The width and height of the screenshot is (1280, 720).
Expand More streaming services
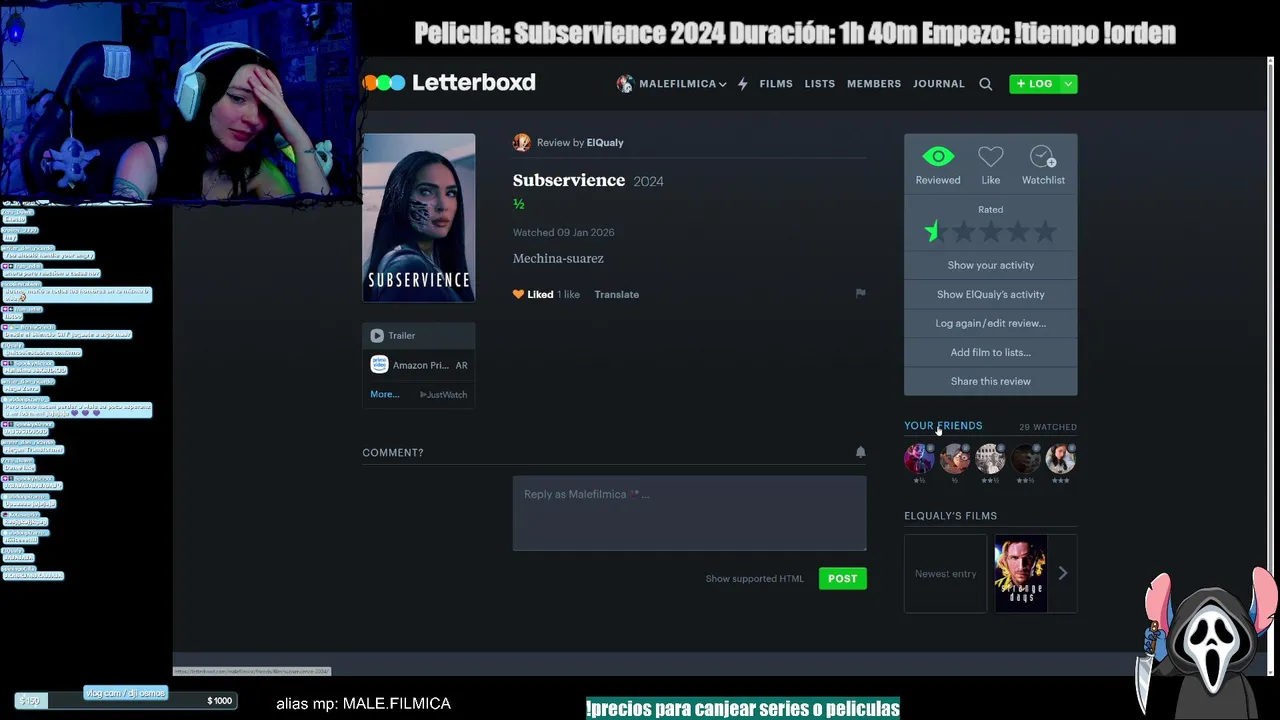(385, 394)
